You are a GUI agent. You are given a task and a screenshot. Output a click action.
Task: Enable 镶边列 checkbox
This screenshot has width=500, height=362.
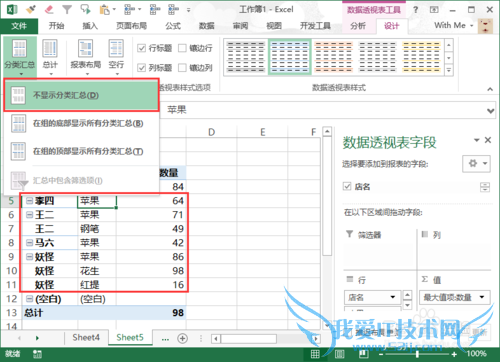coord(182,68)
